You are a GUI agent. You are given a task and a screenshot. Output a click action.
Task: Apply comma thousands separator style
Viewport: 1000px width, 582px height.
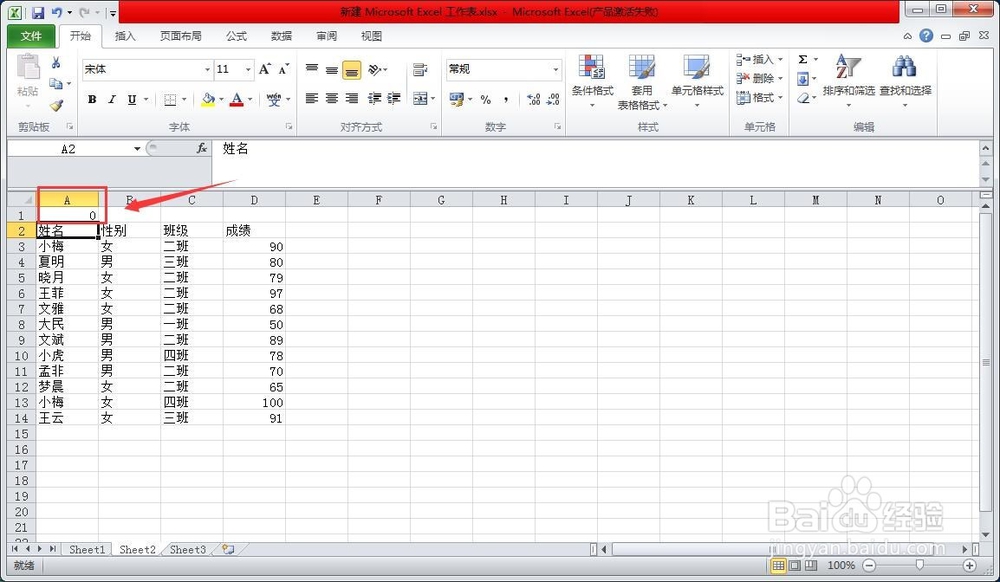pos(506,99)
